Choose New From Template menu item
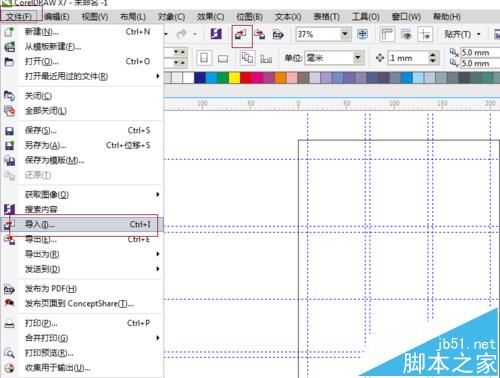This screenshot has height=378, width=500. [x=82, y=46]
